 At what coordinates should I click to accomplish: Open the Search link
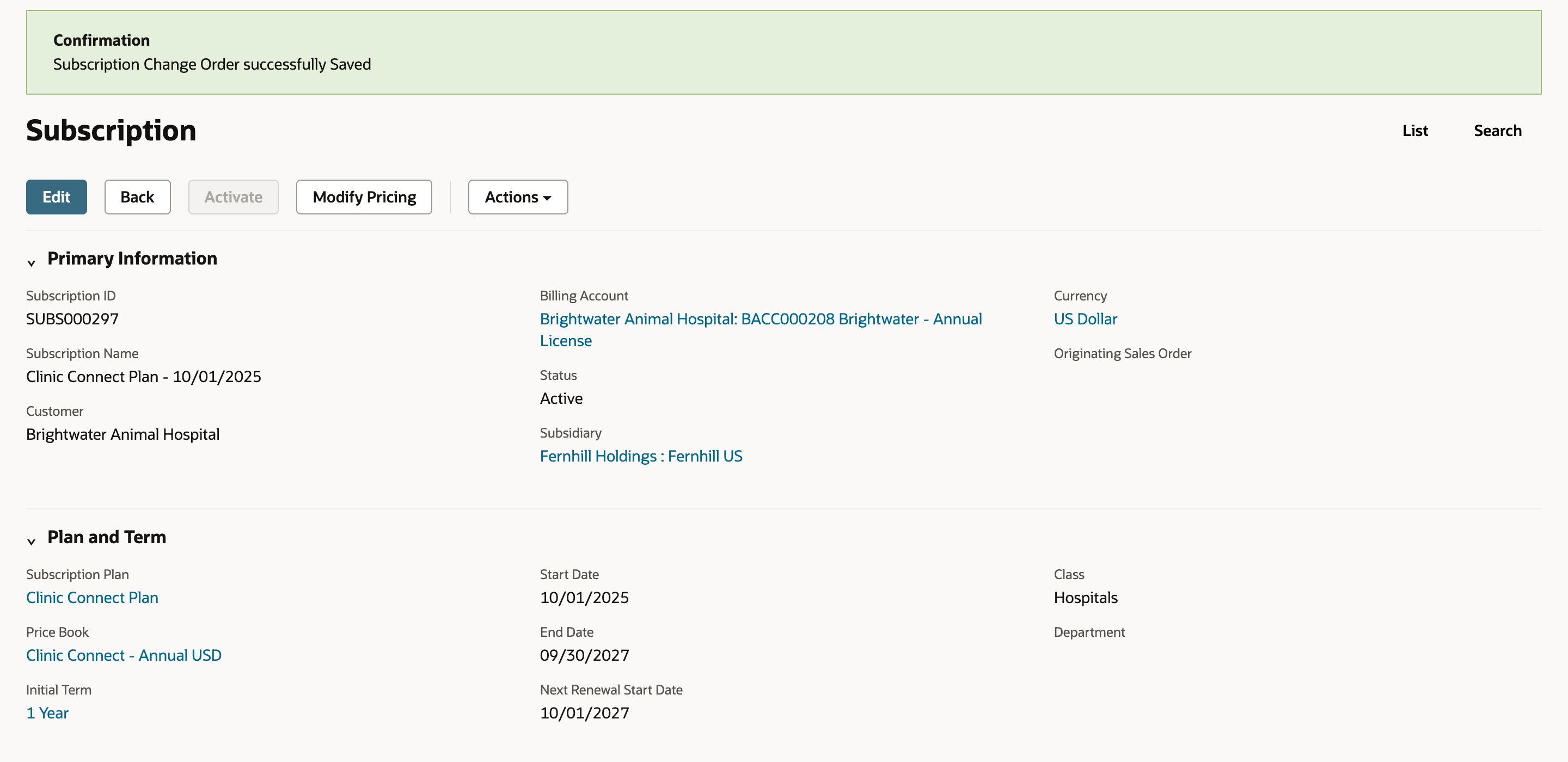(x=1497, y=130)
